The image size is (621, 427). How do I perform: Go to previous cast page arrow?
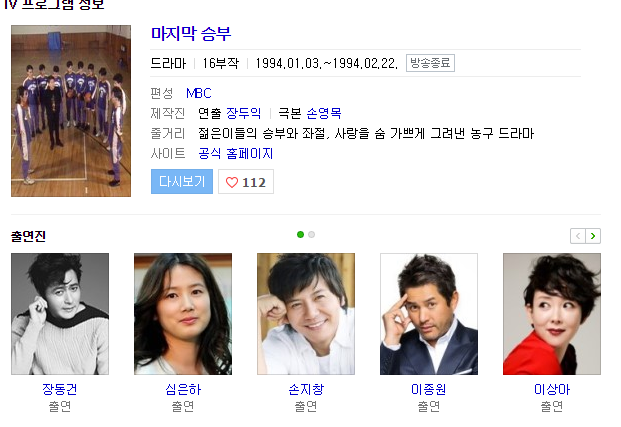click(x=578, y=236)
